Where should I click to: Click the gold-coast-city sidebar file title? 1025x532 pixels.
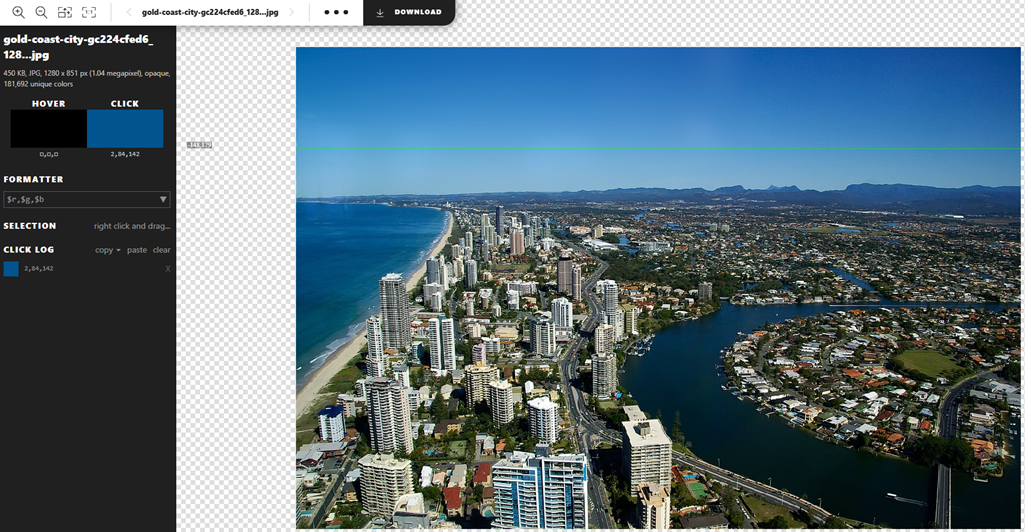[78, 47]
